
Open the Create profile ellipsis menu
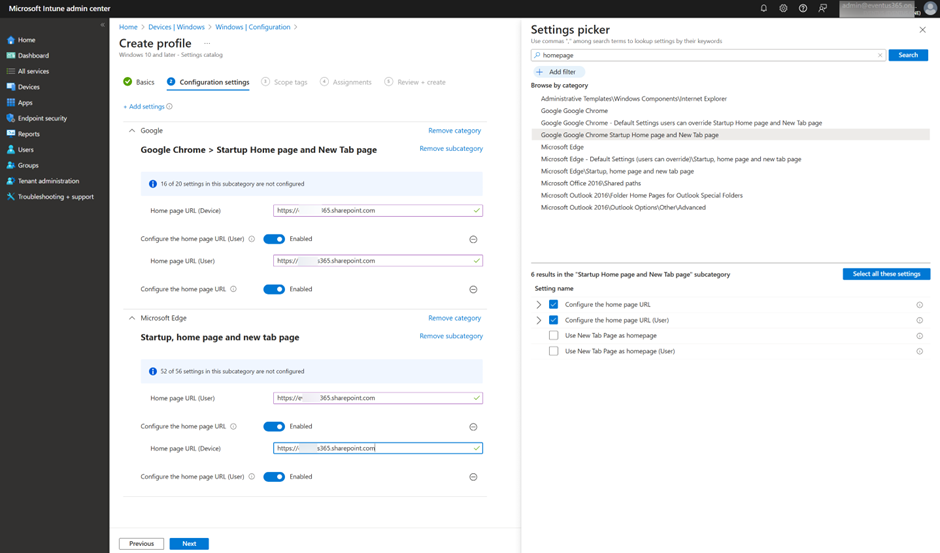point(207,43)
